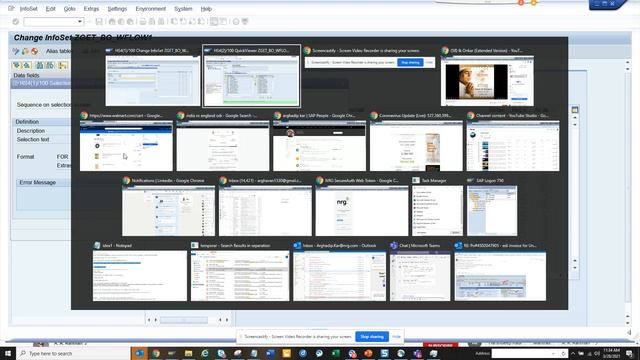The height and width of the screenshot is (360, 640).
Task: Click the Exit icon in SAP toolbar
Action: click(x=121, y=22)
